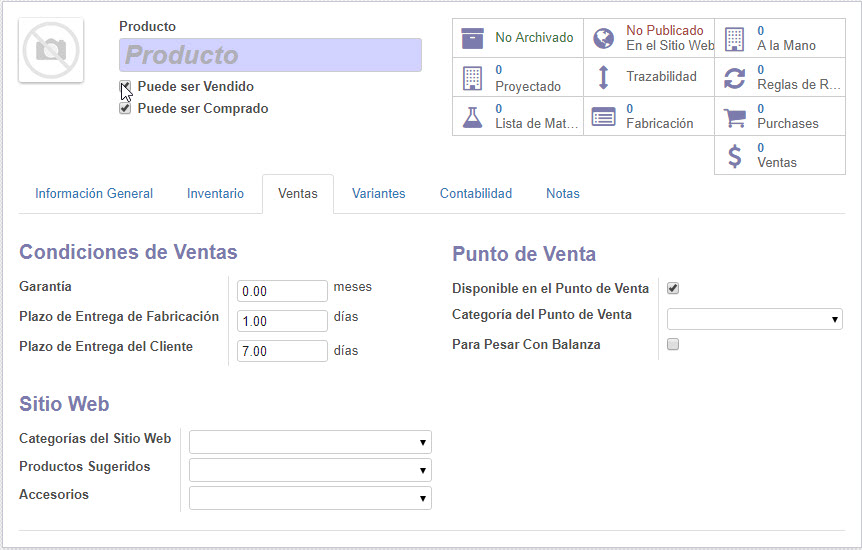The width and height of the screenshot is (862, 550).
Task: Click the building icon for A la Mano
Action: click(x=734, y=38)
